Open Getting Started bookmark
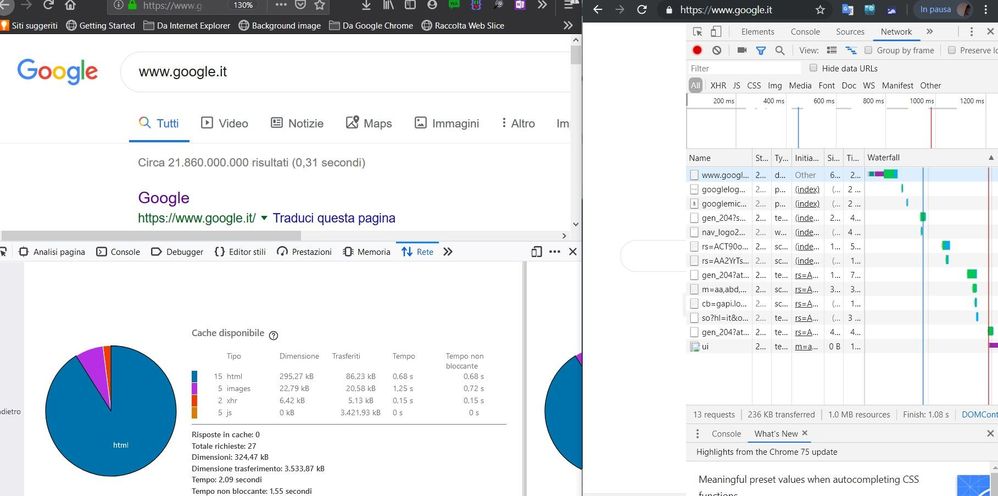Viewport: 998px width, 496px height. click(x=101, y=25)
